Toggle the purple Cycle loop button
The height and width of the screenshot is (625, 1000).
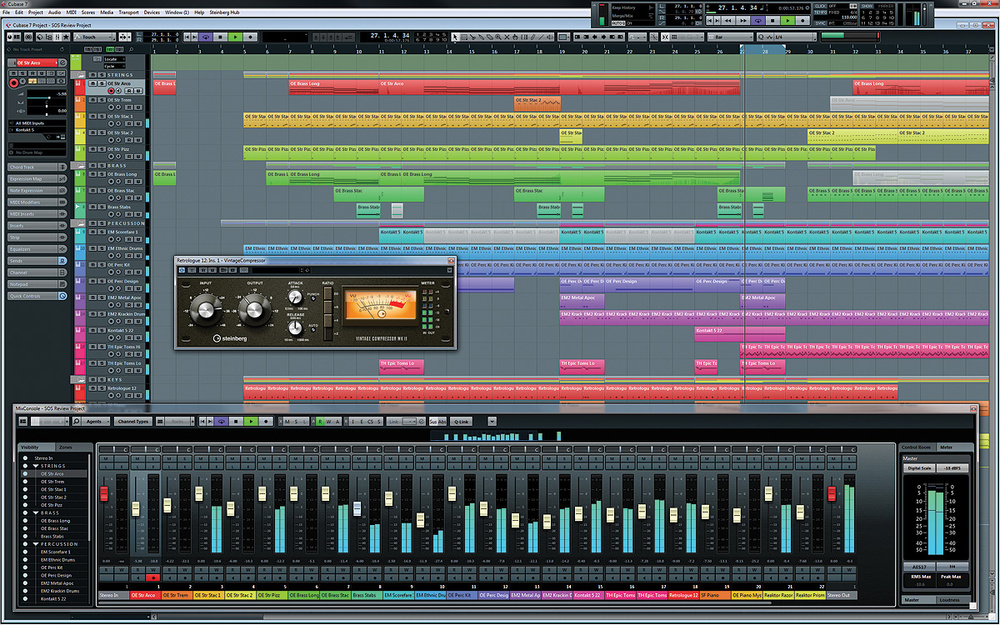coord(205,36)
